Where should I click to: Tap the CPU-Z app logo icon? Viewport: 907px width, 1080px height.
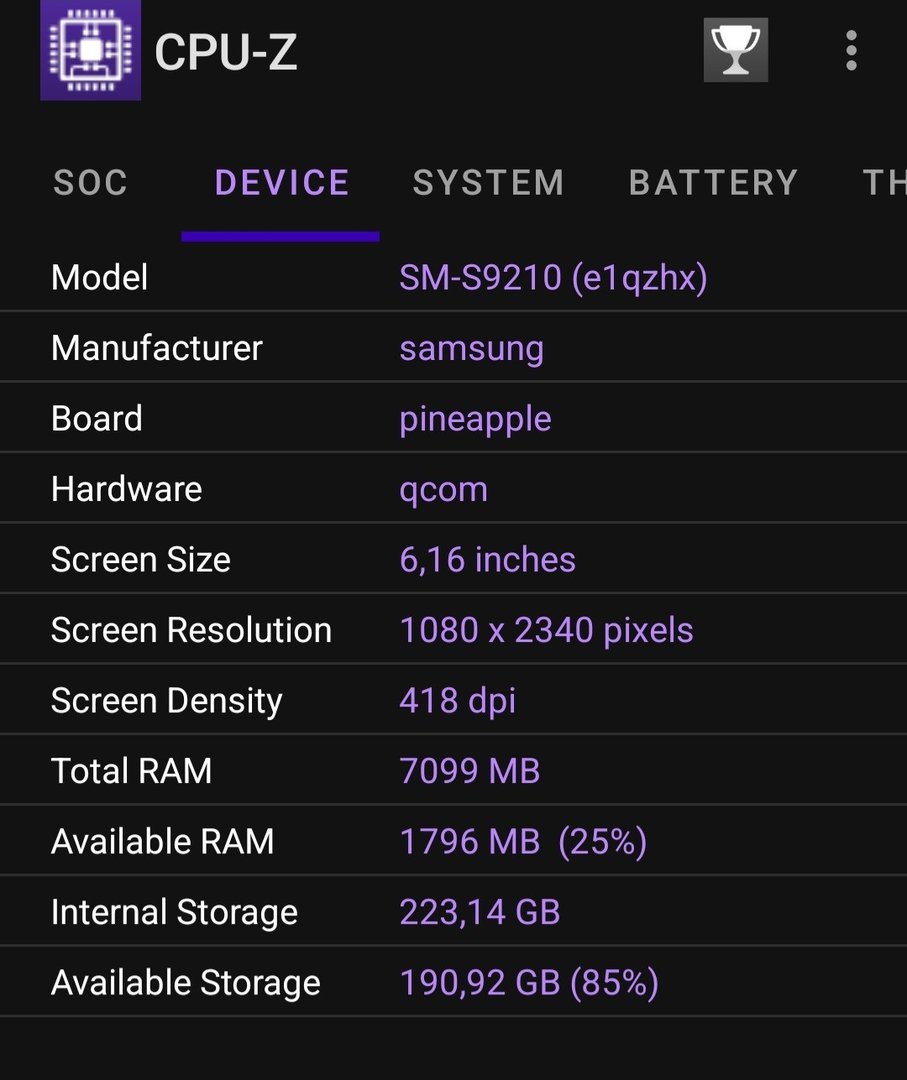pos(90,50)
